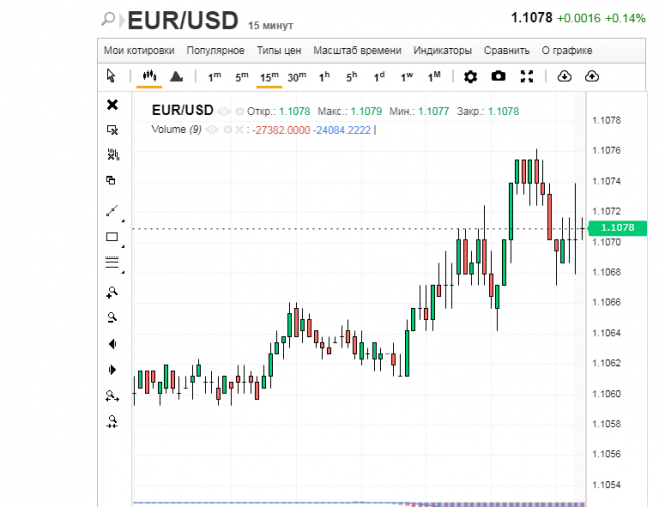The image size is (665, 507).
Task: Zoom out with minus magnifier icon
Action: click(x=112, y=318)
